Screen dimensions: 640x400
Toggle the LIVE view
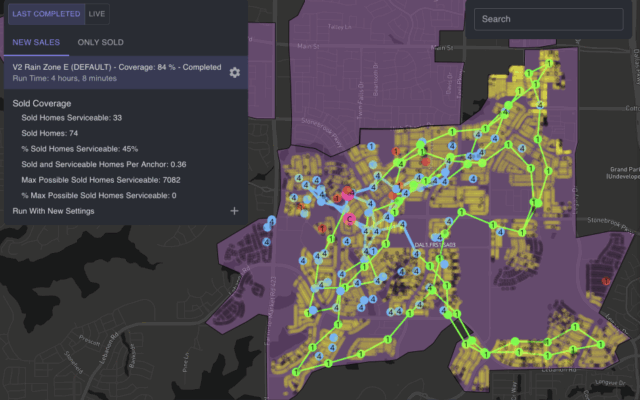click(x=97, y=13)
